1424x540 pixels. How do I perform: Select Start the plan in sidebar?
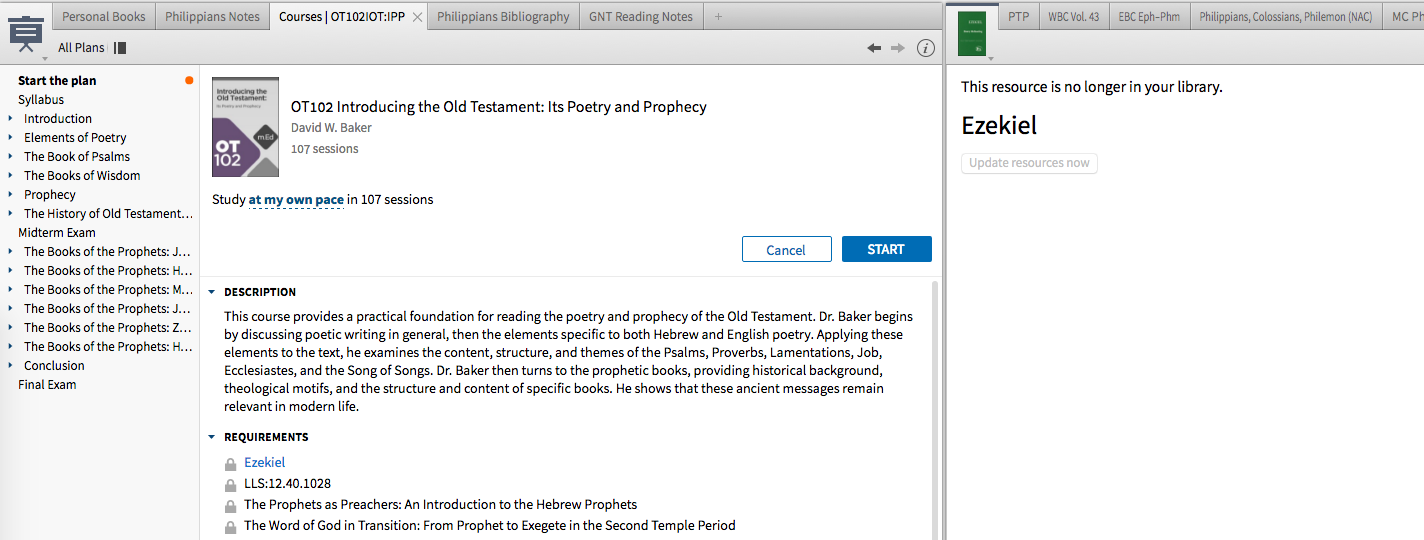point(57,81)
